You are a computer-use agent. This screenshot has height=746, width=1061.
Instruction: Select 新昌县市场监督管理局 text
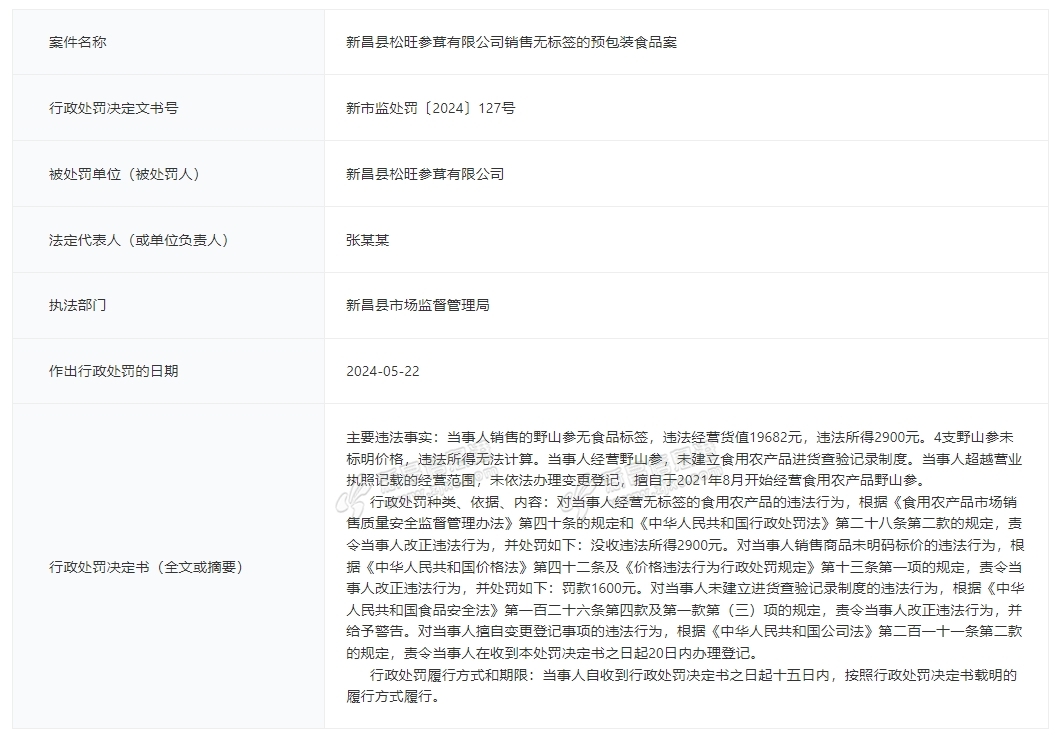point(417,305)
